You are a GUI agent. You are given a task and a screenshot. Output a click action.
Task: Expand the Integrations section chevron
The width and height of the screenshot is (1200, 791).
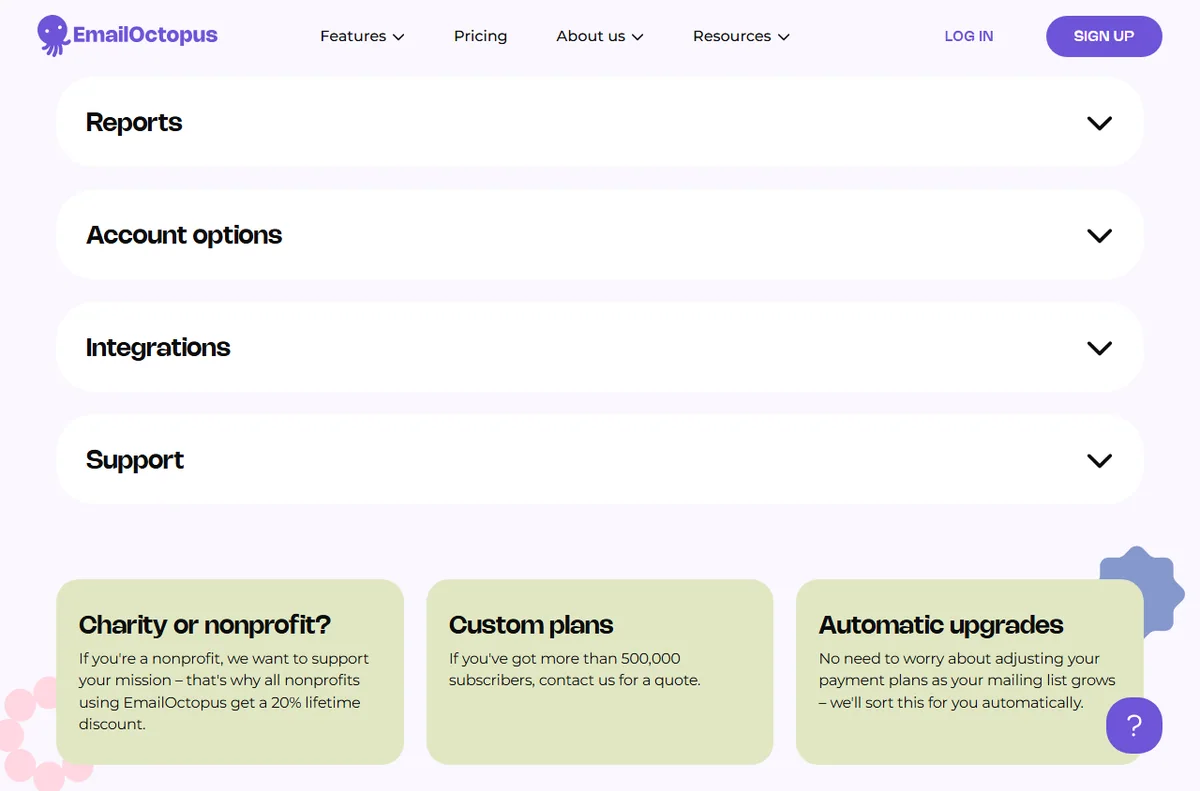[1099, 348]
